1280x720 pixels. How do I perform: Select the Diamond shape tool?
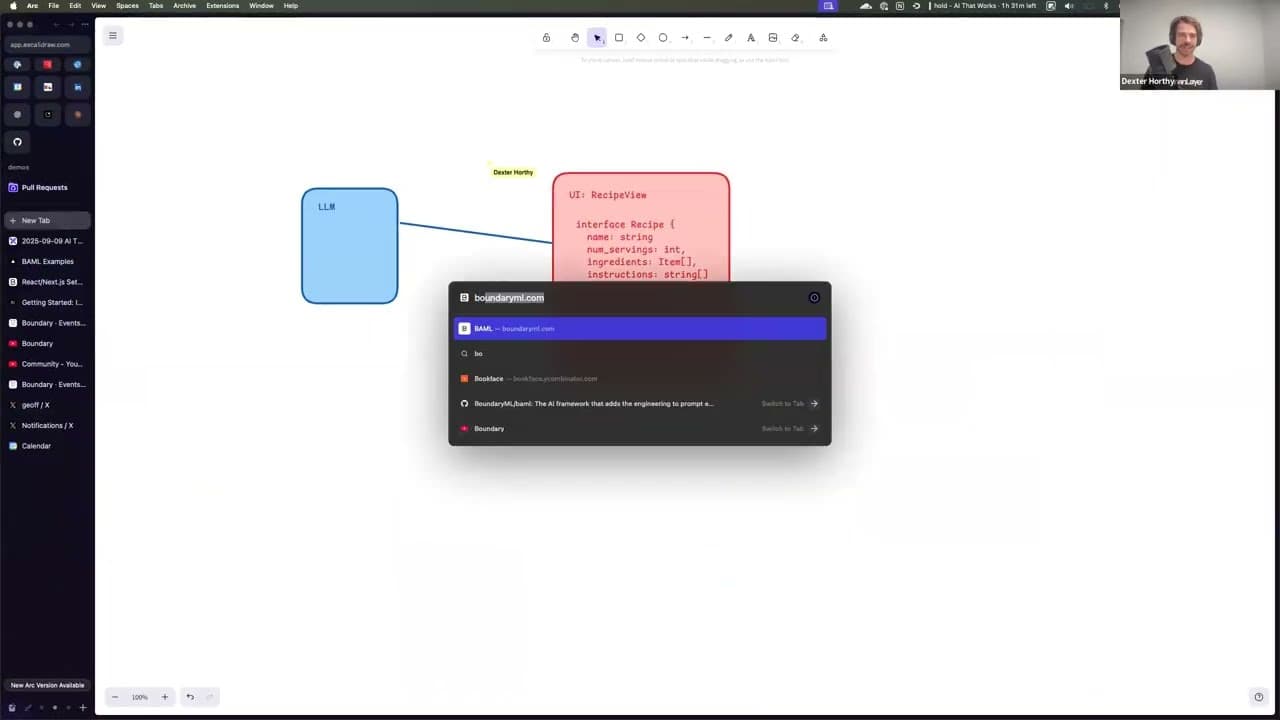[641, 38]
